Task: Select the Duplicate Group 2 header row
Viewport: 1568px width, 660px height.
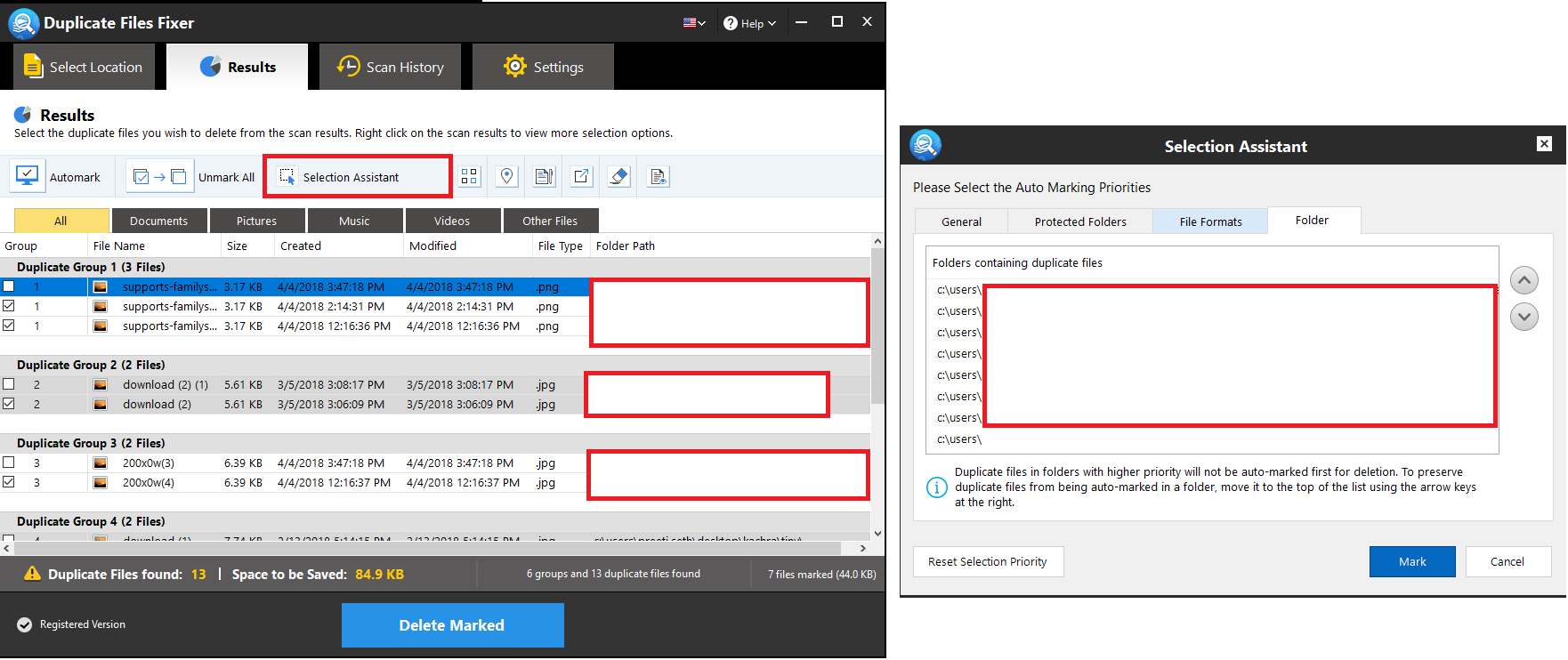Action: tap(435, 365)
